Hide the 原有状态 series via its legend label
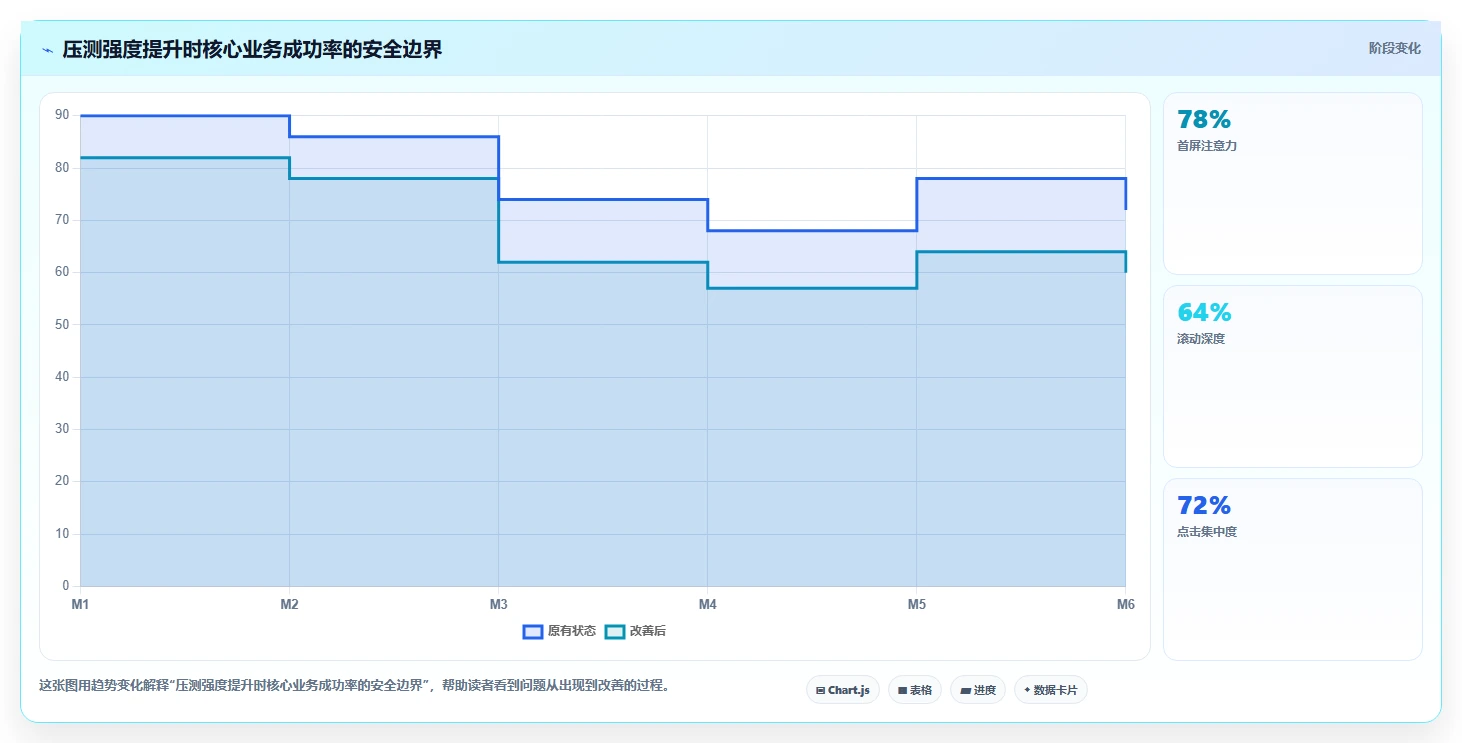The image size is (1462, 743). (572, 631)
